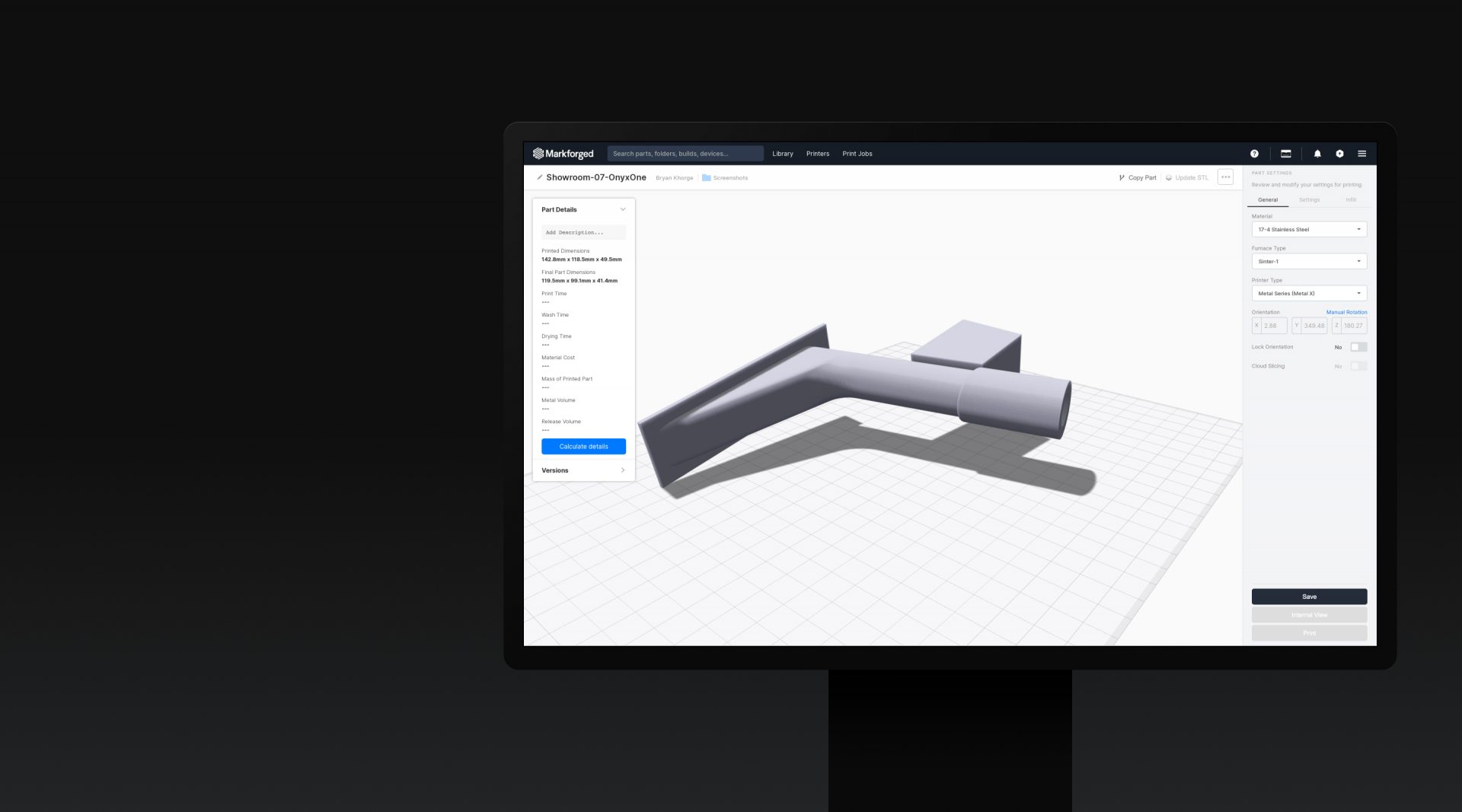Open the help question mark icon
Viewport: 1462px width, 812px height.
coord(1254,154)
